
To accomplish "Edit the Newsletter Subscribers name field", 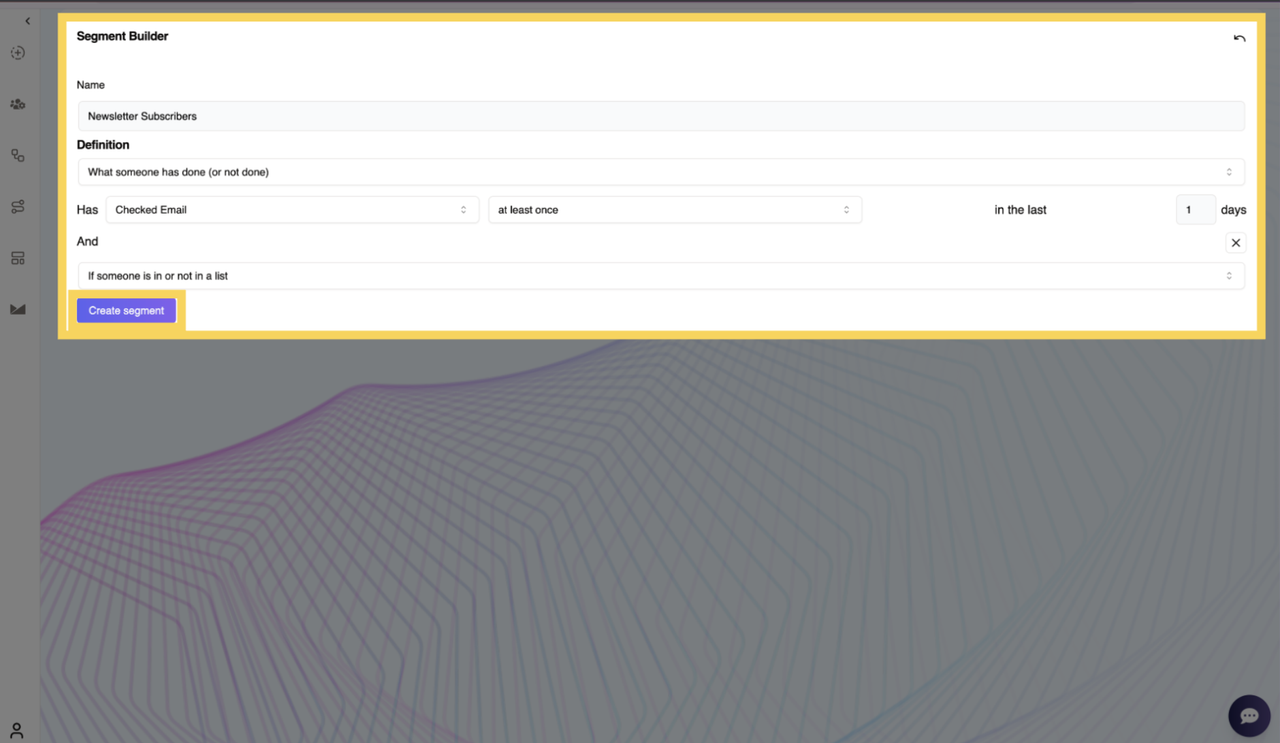I will click(x=661, y=116).
